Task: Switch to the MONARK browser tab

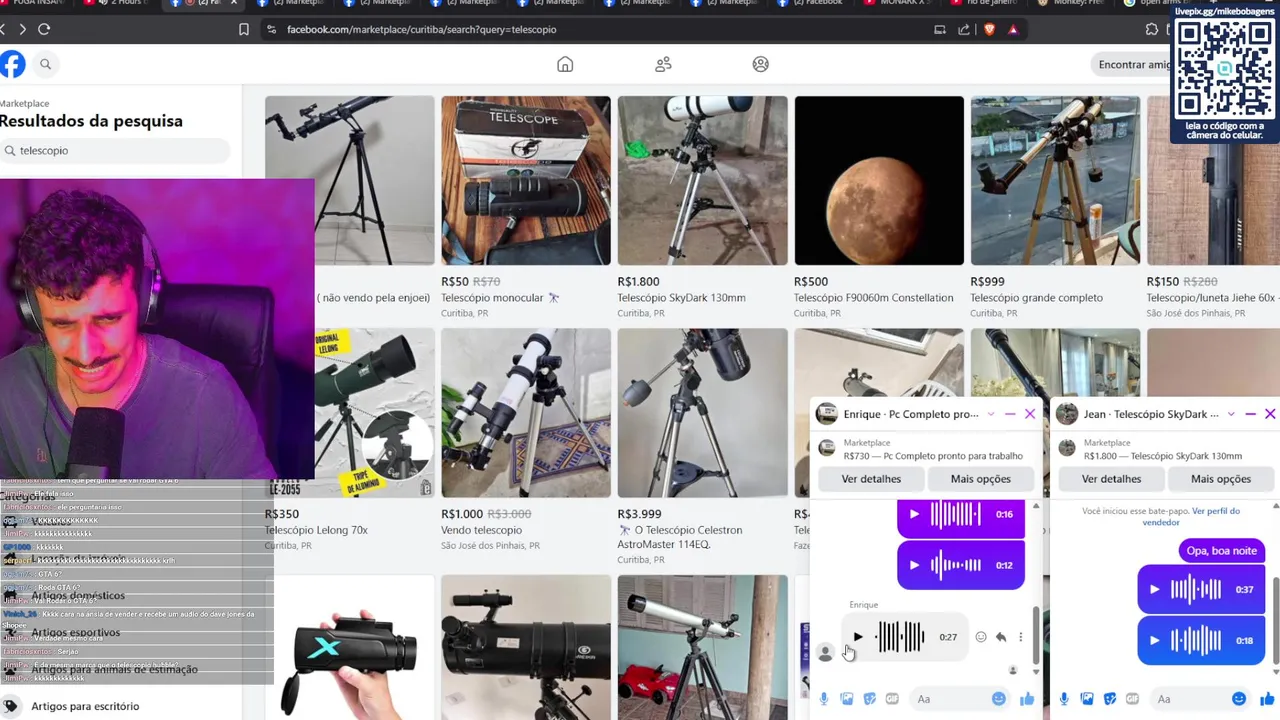Action: point(900,3)
